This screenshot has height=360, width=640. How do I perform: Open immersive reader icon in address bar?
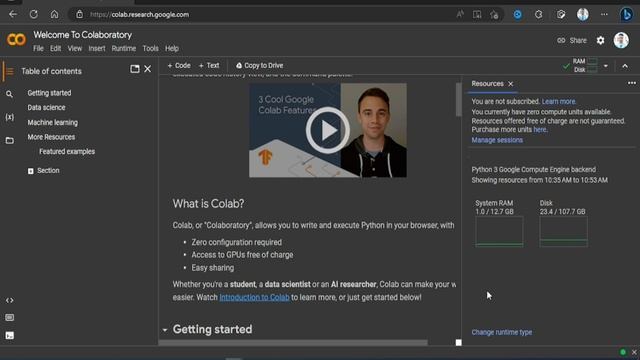pyautogui.click(x=477, y=15)
